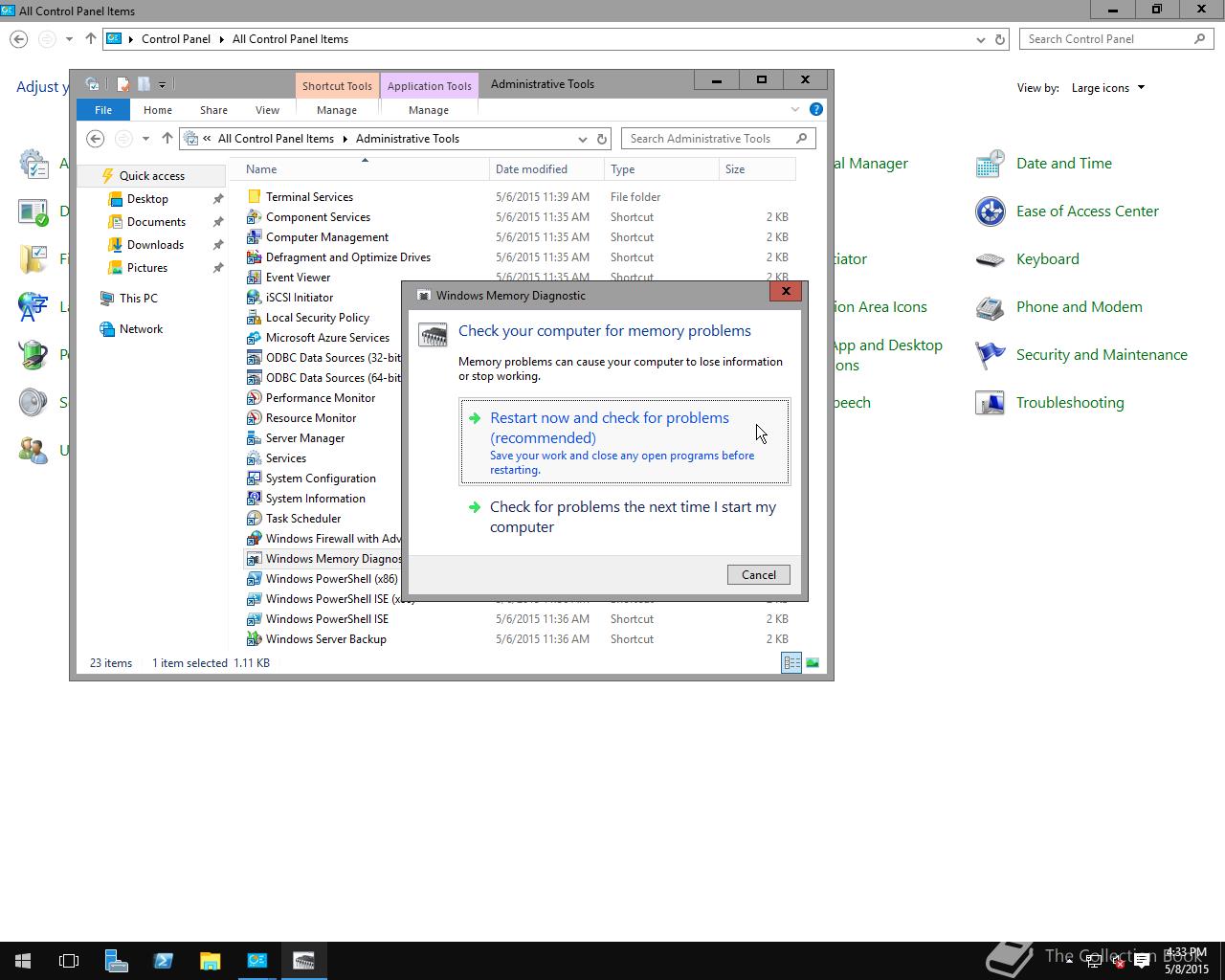Screen dimensions: 1225x980
Task: Select Network in navigation pane
Action: coord(141,329)
